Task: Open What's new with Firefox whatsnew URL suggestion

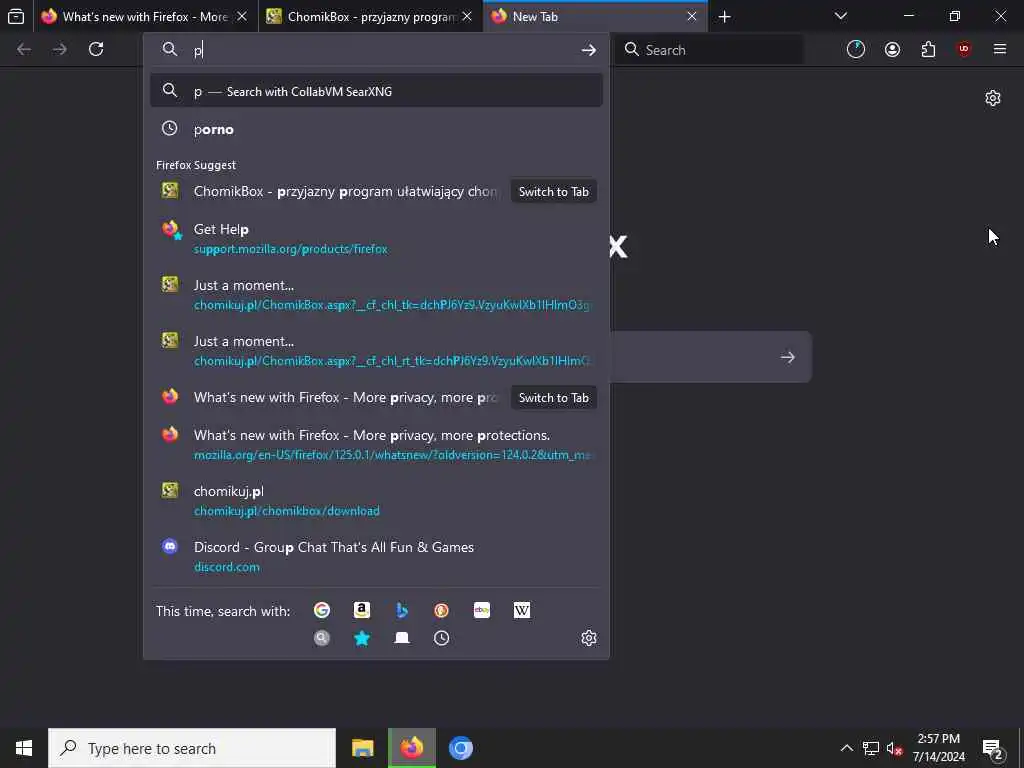Action: pyautogui.click(x=376, y=444)
